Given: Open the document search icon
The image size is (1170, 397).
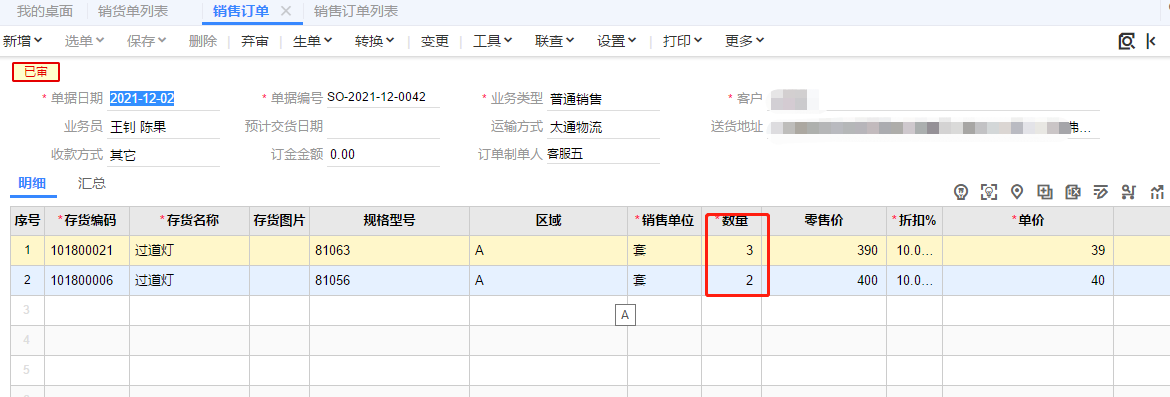Looking at the screenshot, I should (x=1127, y=41).
